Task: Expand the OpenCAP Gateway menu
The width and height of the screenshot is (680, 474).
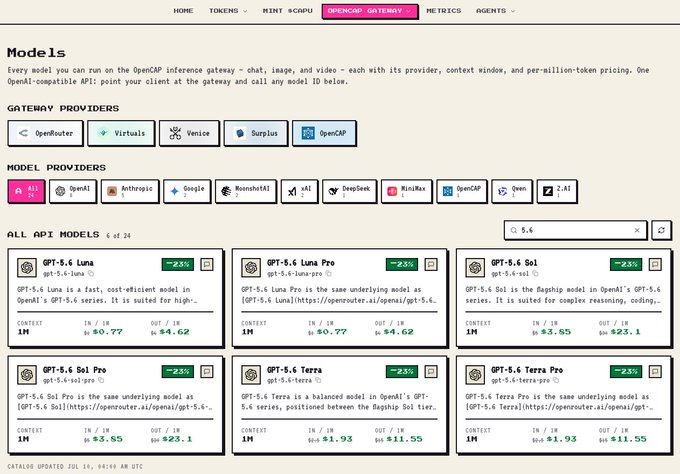Action: tap(370, 11)
